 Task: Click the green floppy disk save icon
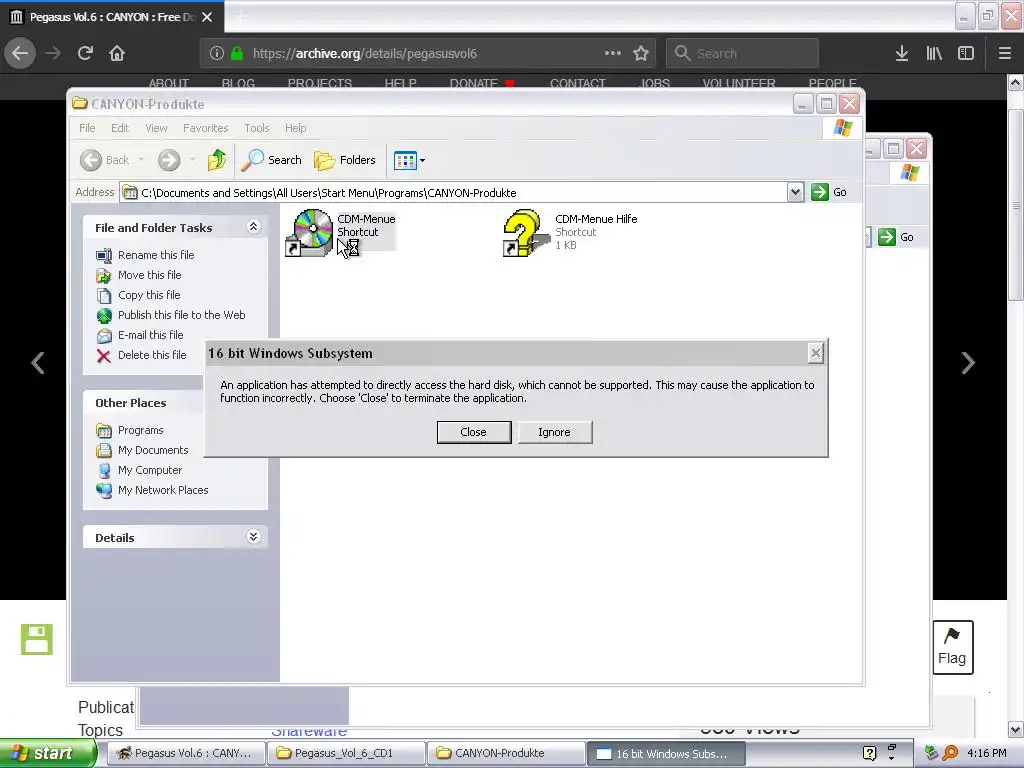point(37,639)
